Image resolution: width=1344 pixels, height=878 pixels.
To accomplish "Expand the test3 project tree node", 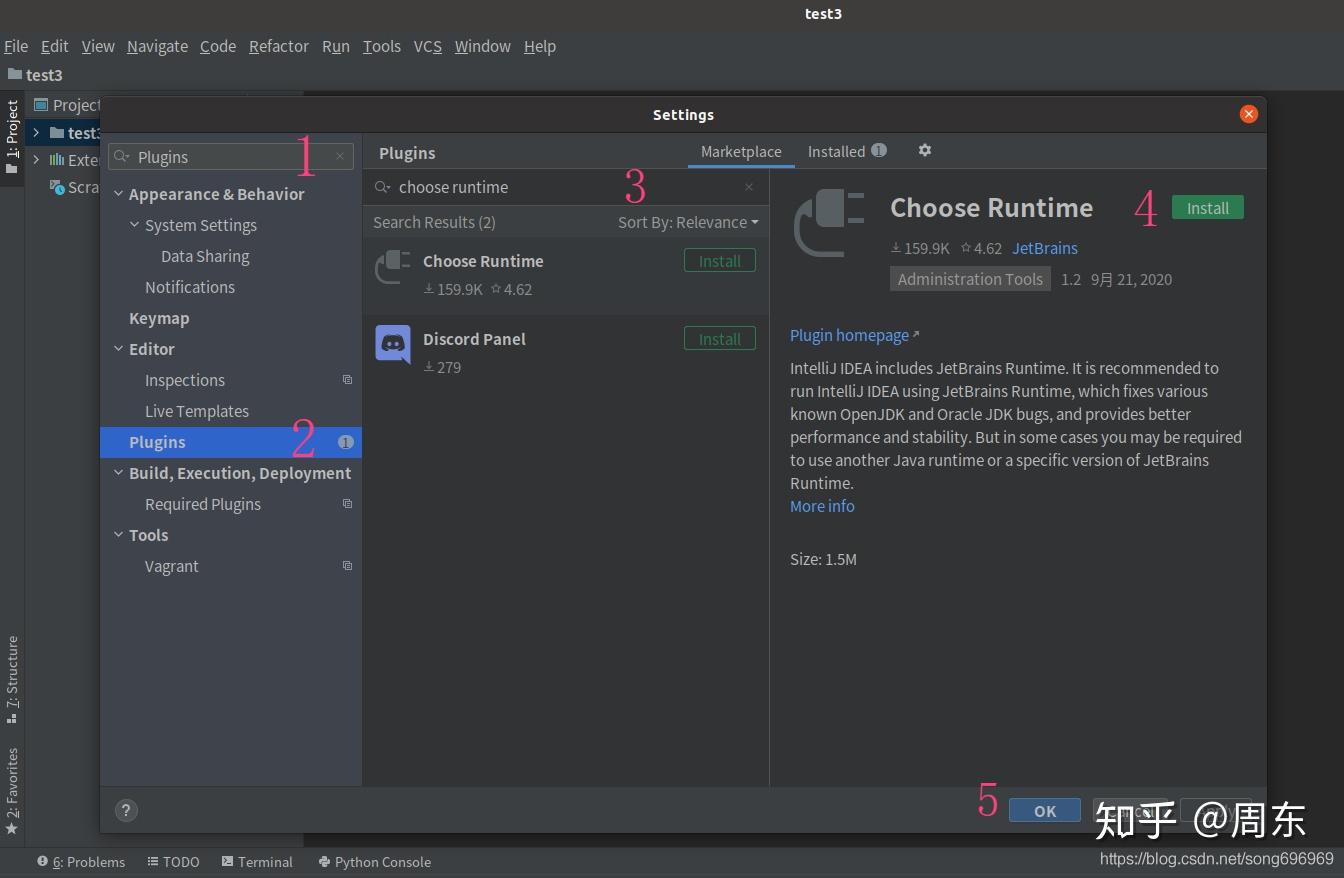I will click(x=36, y=133).
